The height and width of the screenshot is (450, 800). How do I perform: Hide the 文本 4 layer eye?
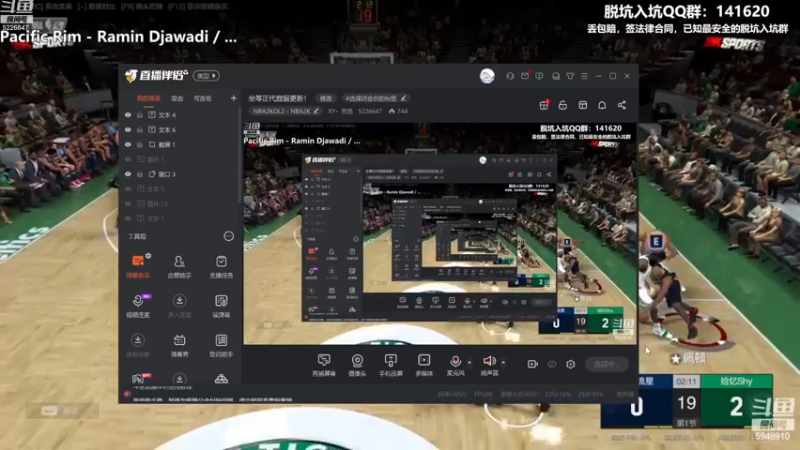(128, 115)
